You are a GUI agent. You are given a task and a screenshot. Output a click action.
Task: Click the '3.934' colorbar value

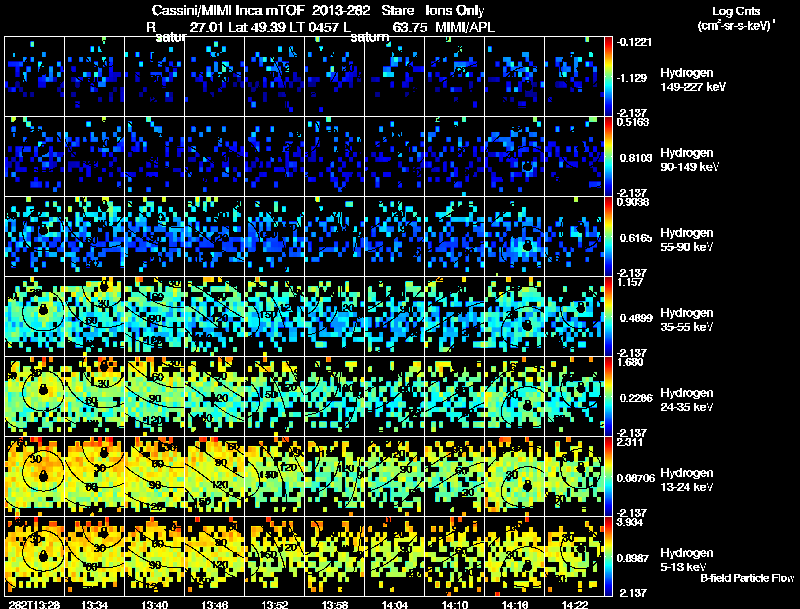(x=630, y=522)
